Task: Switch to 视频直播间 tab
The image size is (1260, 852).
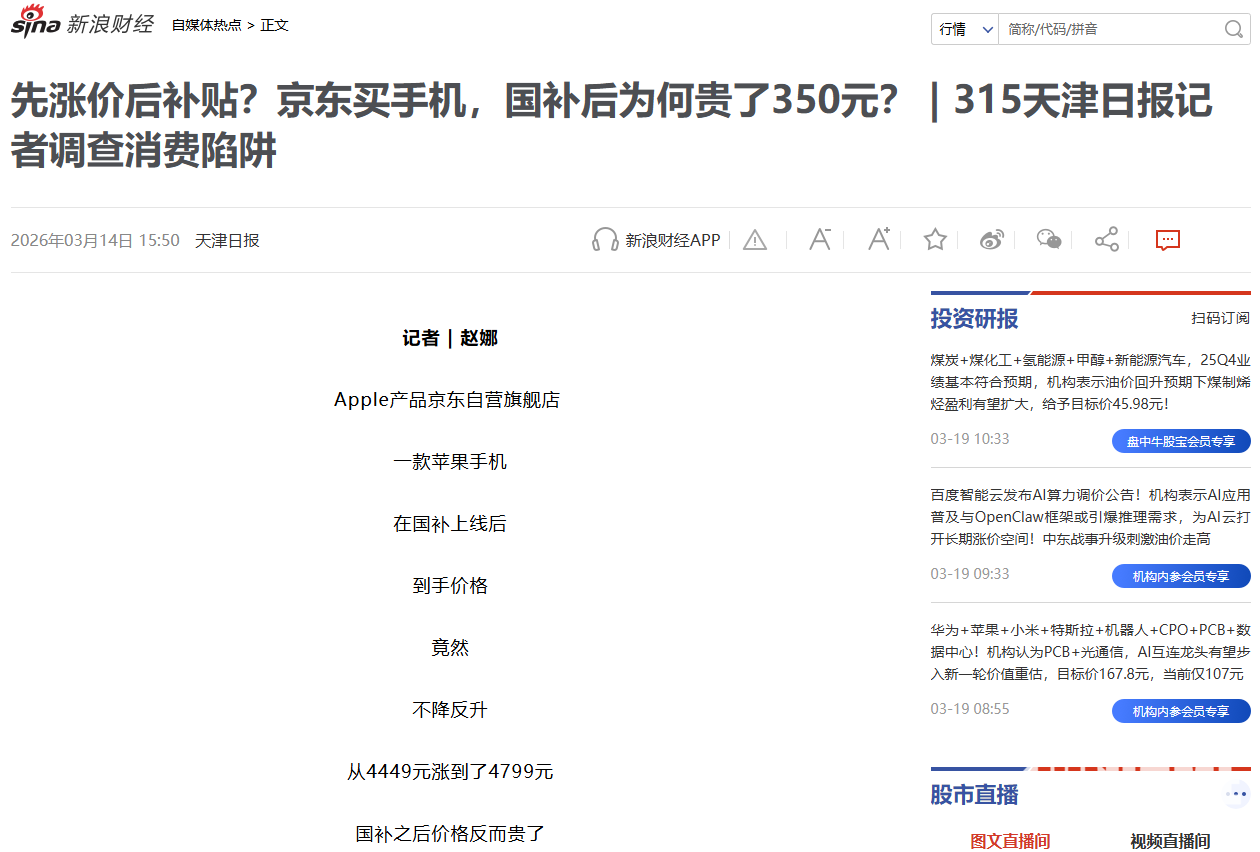Action: click(1170, 840)
